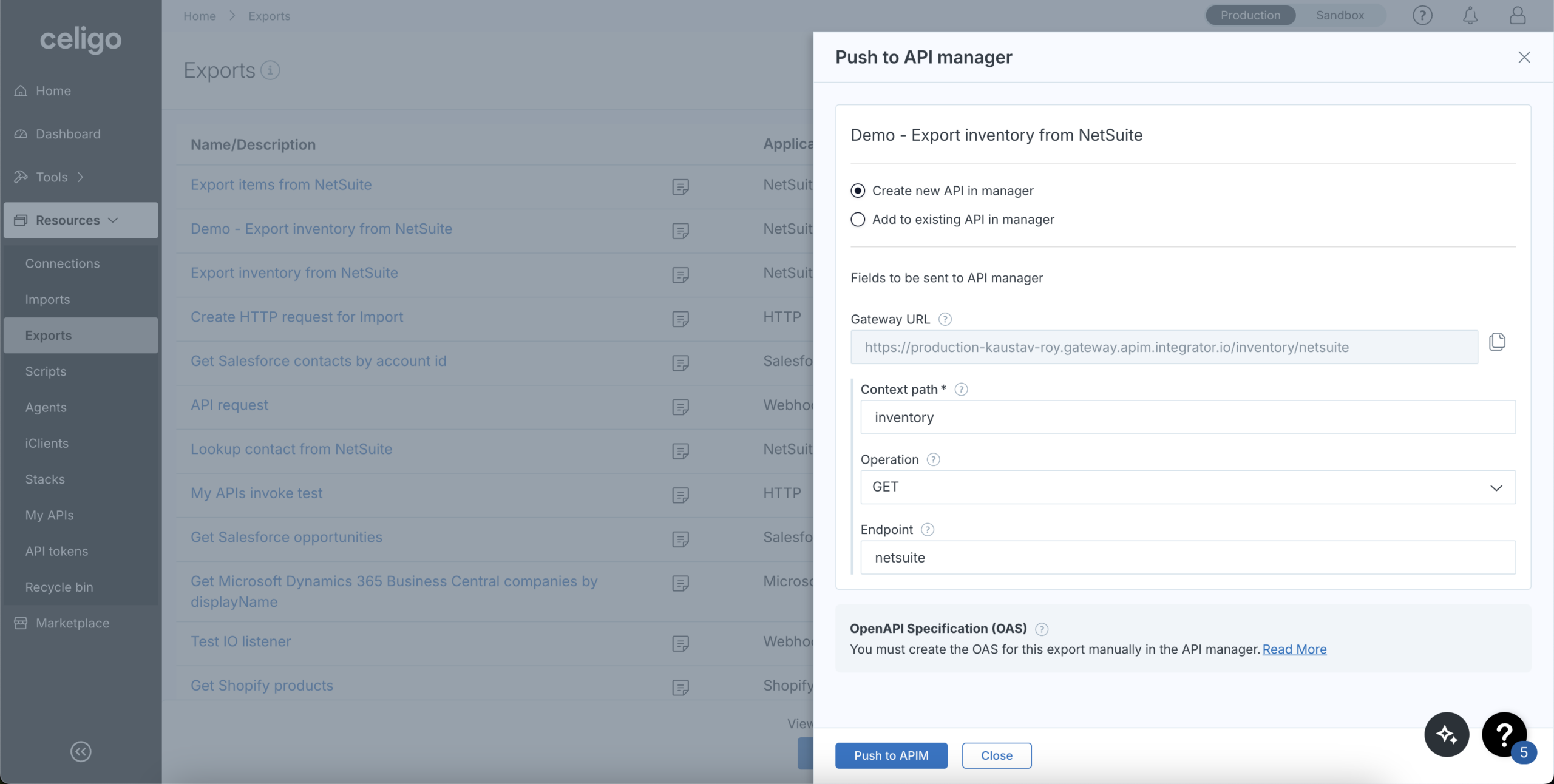Viewport: 1554px width, 784px height.
Task: Open help tooltip for Operation
Action: click(x=933, y=460)
